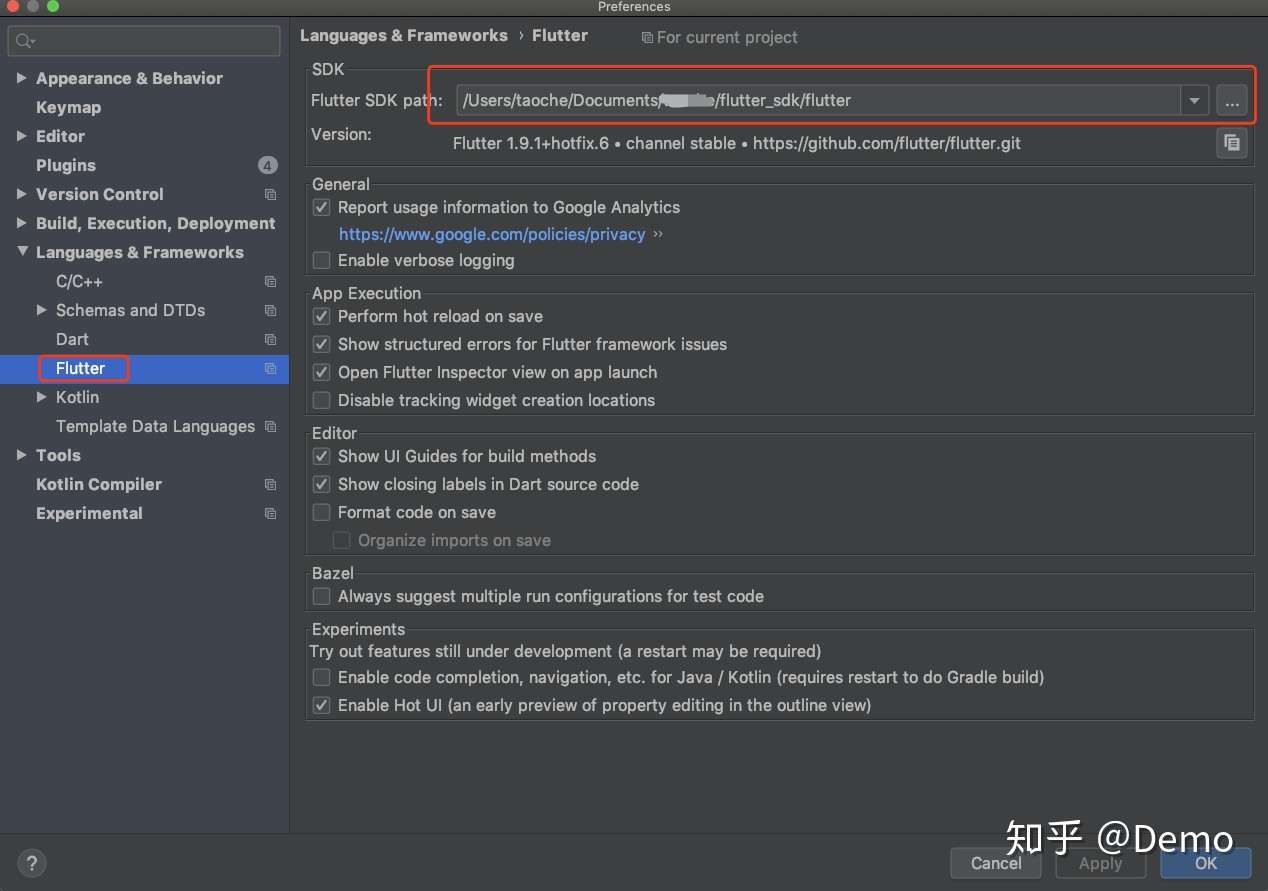Image resolution: width=1268 pixels, height=891 pixels.
Task: Uncheck Enable Hot UI experiment
Action: point(321,705)
